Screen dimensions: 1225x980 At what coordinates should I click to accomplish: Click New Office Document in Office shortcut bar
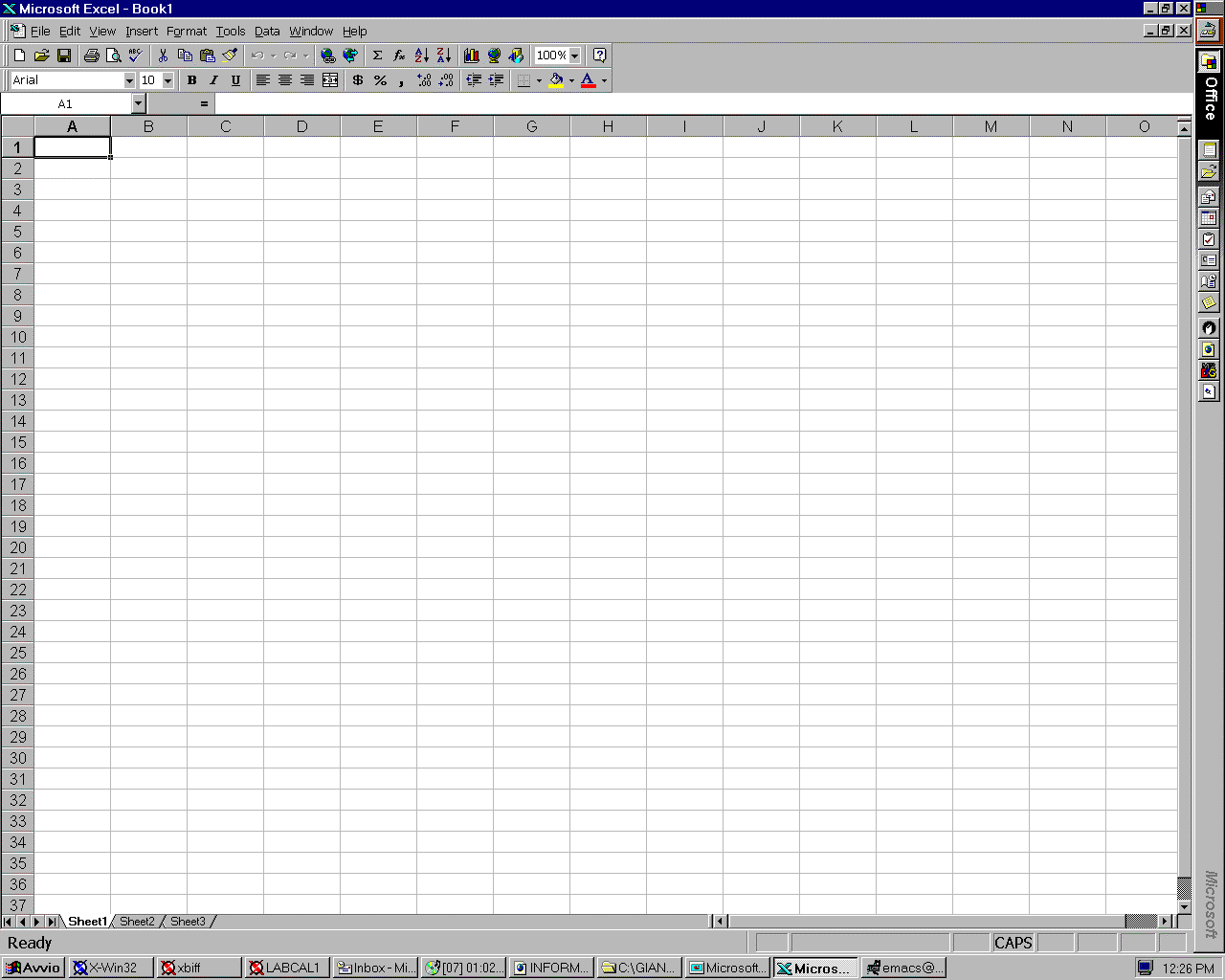(1210, 150)
